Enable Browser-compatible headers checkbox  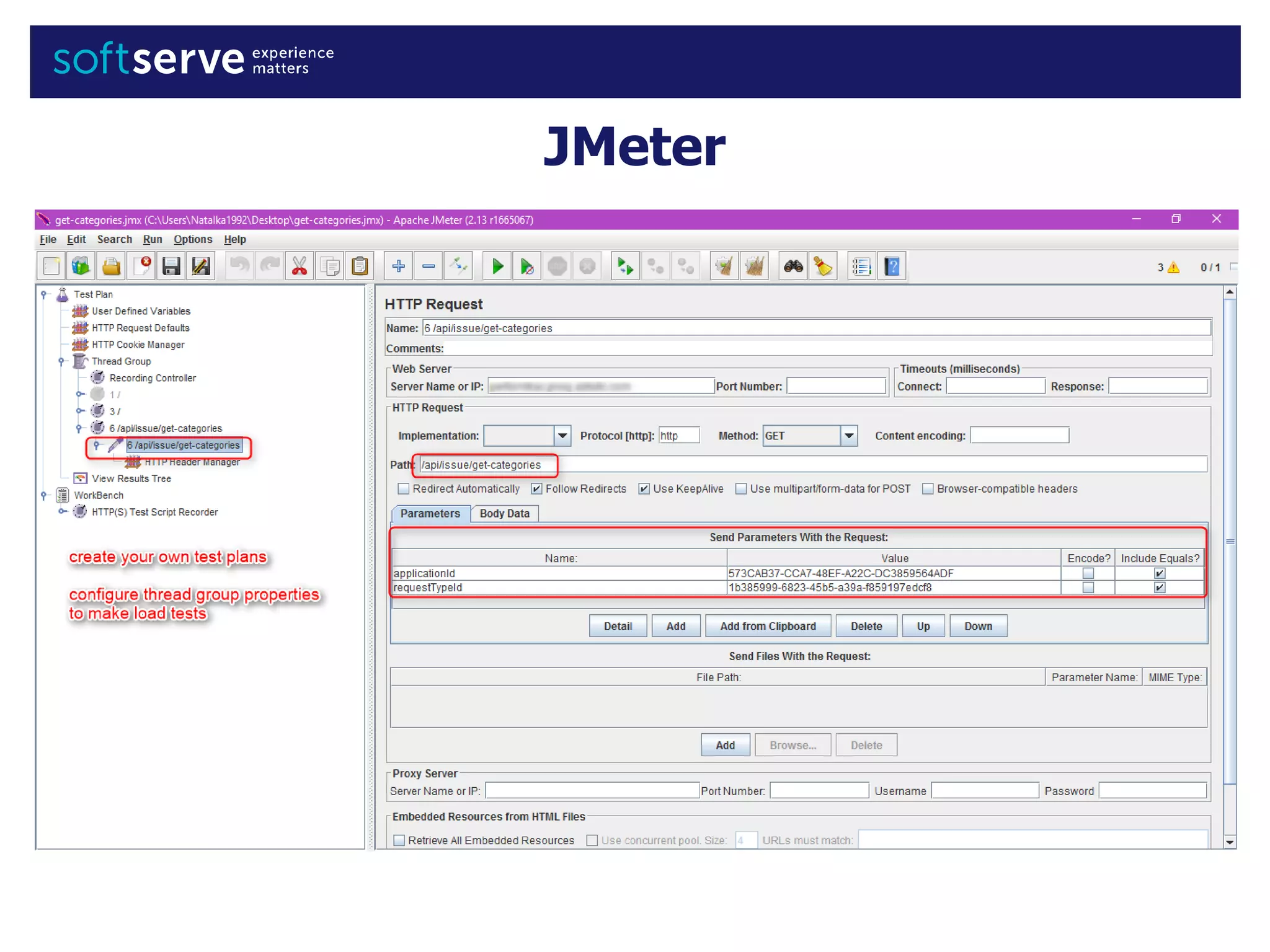point(928,489)
